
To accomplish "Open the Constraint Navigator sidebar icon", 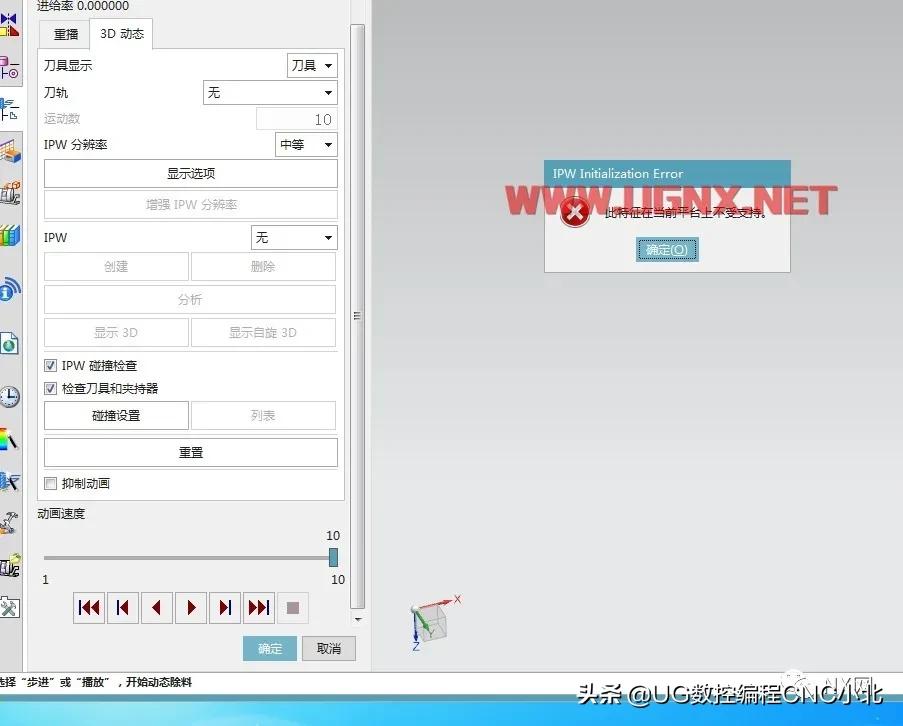I will point(9,67).
